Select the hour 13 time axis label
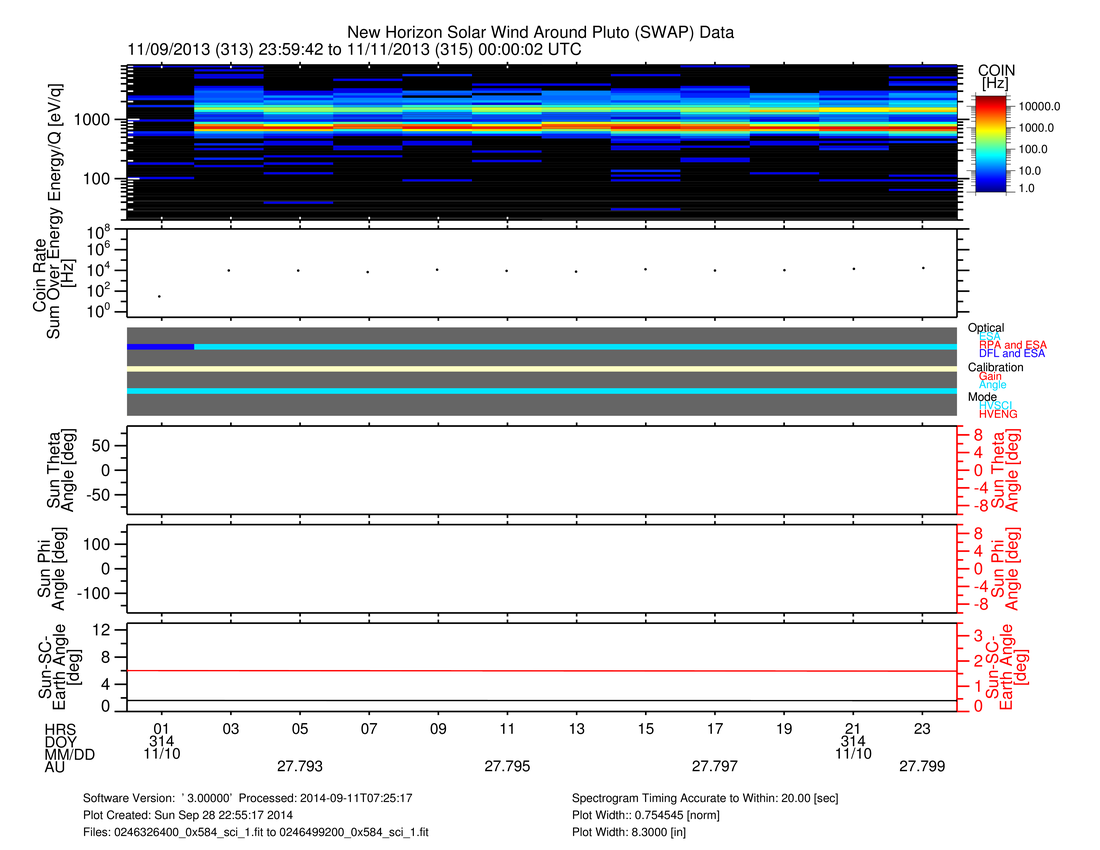This screenshot has height=850, width=1100. pyautogui.click(x=576, y=726)
